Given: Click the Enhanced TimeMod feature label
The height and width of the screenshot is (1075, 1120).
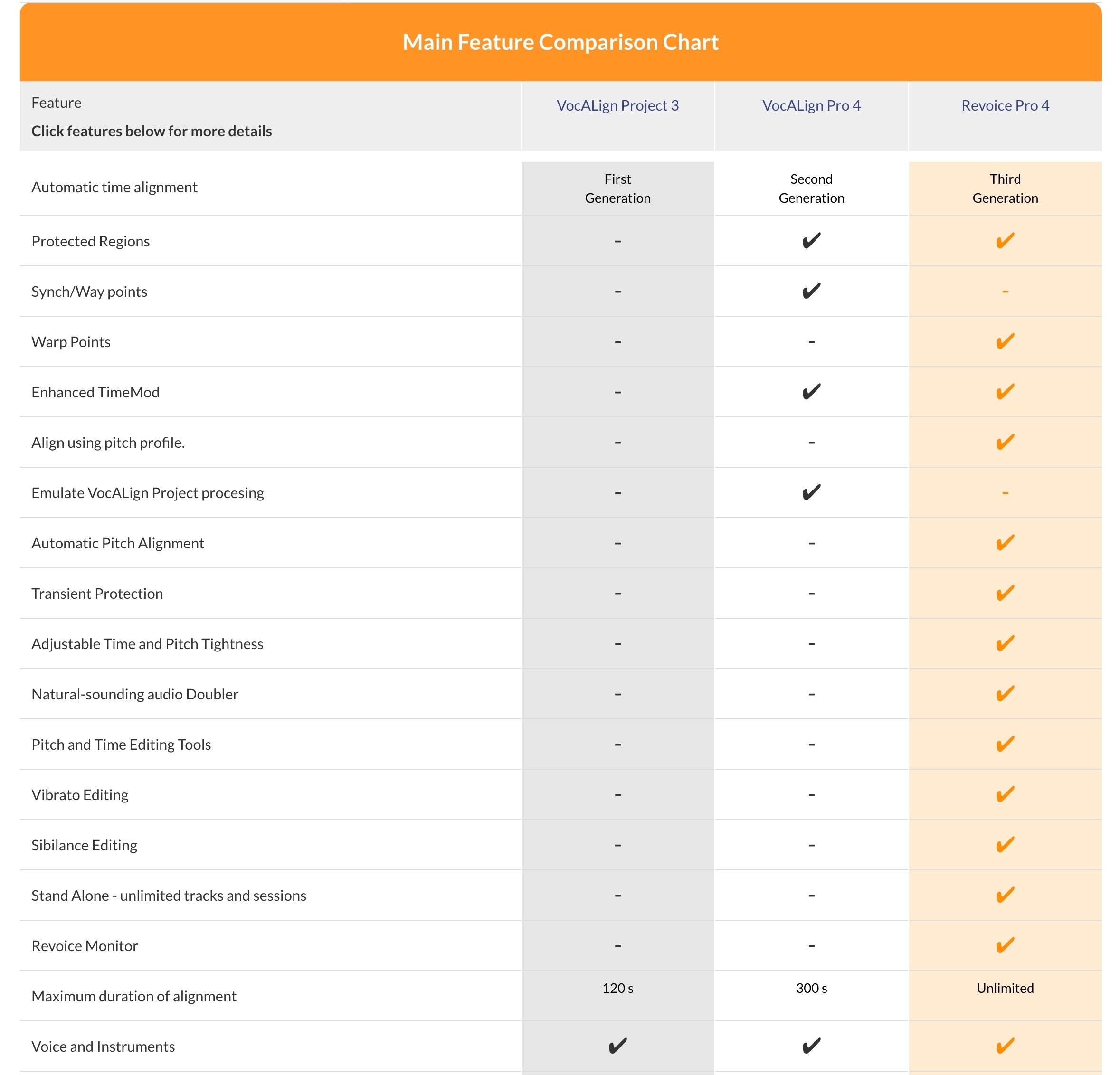Looking at the screenshot, I should click(x=95, y=392).
